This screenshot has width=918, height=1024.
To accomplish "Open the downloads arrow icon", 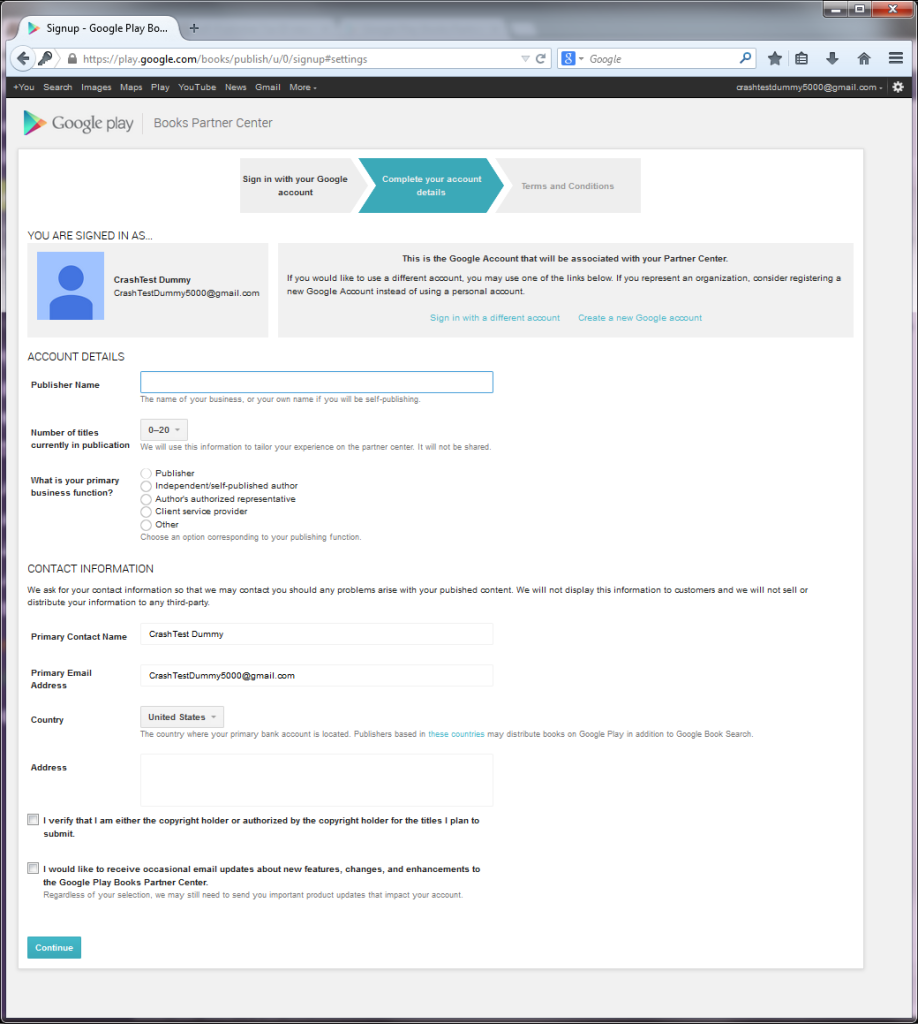I will pos(832,59).
